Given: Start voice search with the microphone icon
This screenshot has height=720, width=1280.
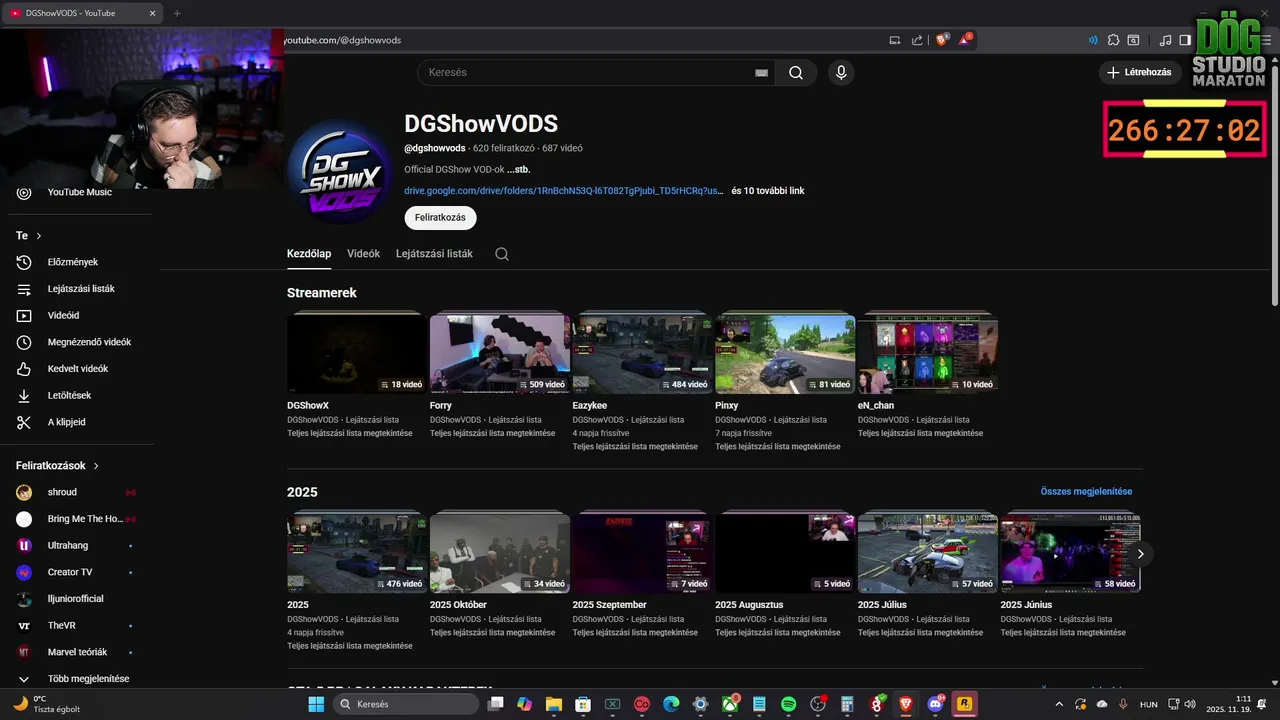Looking at the screenshot, I should coord(841,72).
